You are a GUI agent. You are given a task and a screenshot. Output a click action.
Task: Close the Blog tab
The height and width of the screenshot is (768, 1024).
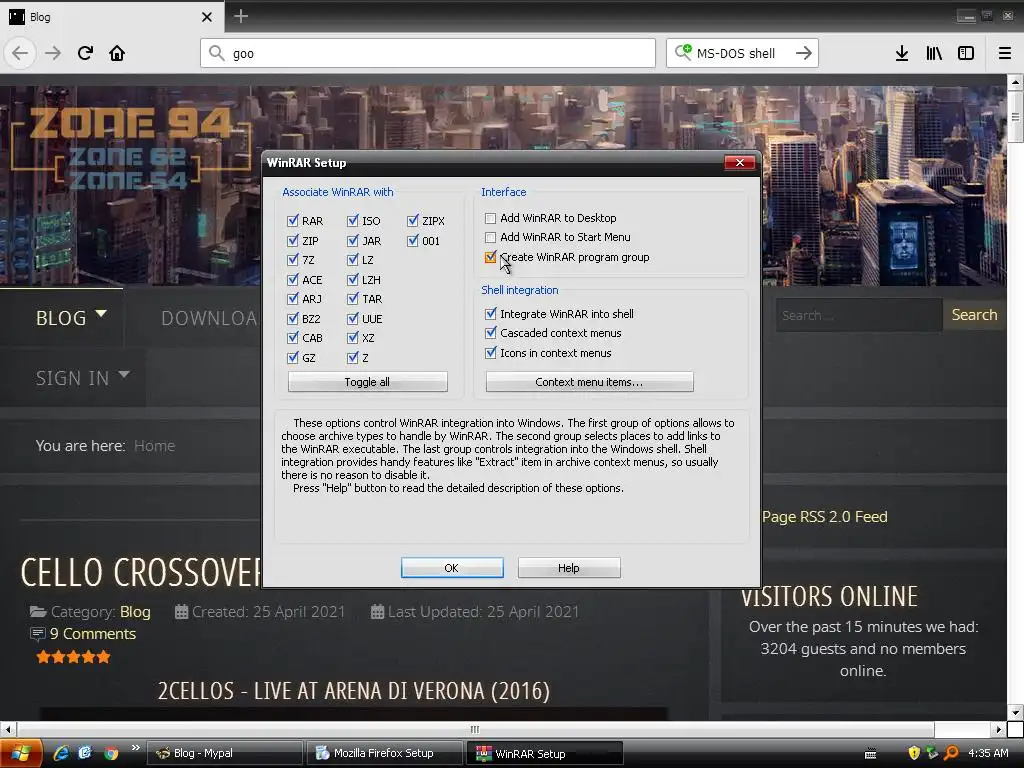tap(207, 17)
